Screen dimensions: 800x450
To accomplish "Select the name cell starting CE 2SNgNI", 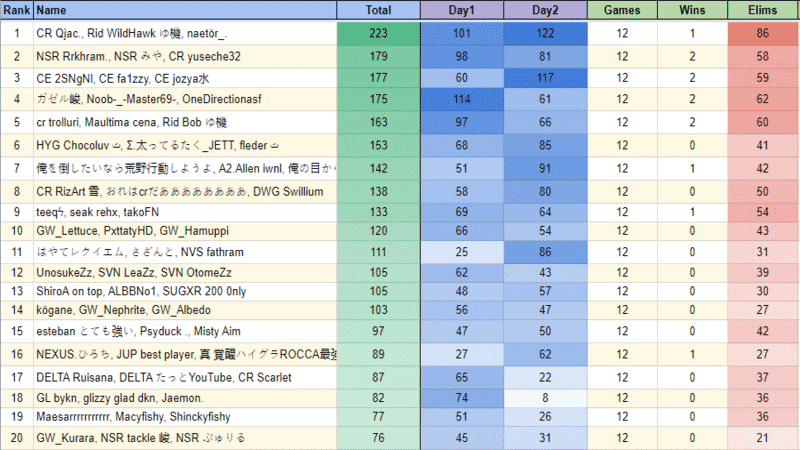I will point(185,78).
